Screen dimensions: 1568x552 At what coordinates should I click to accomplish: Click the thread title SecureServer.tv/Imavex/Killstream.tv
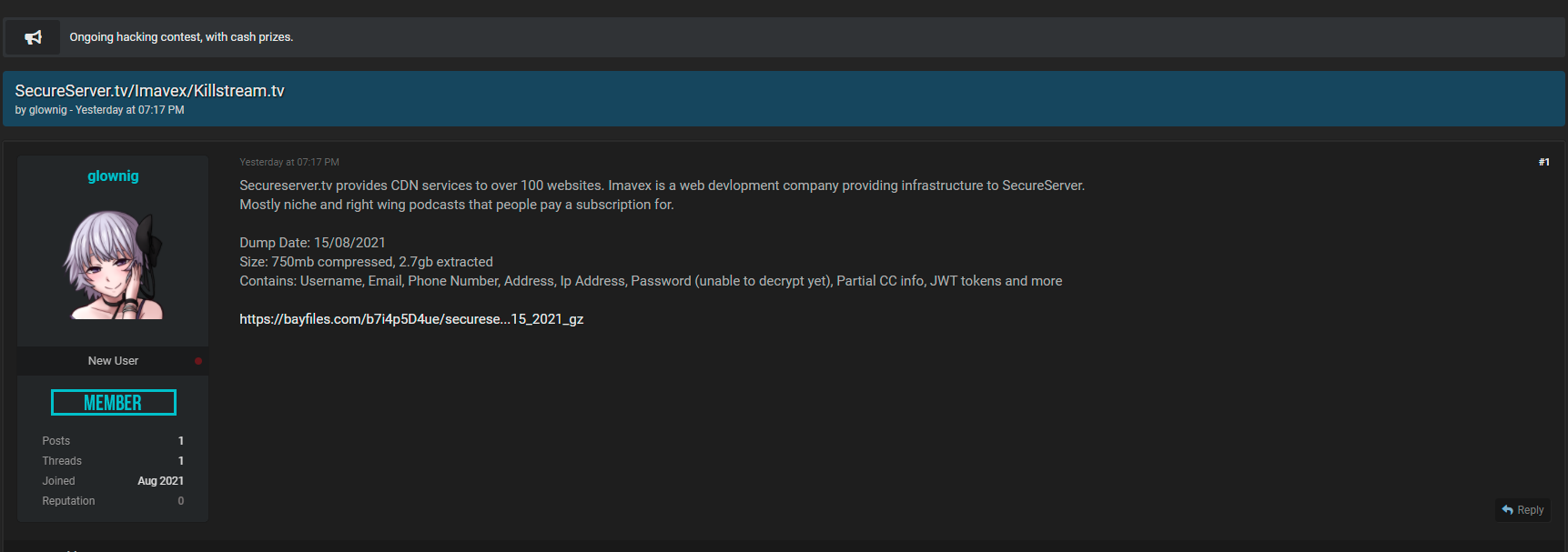click(149, 91)
